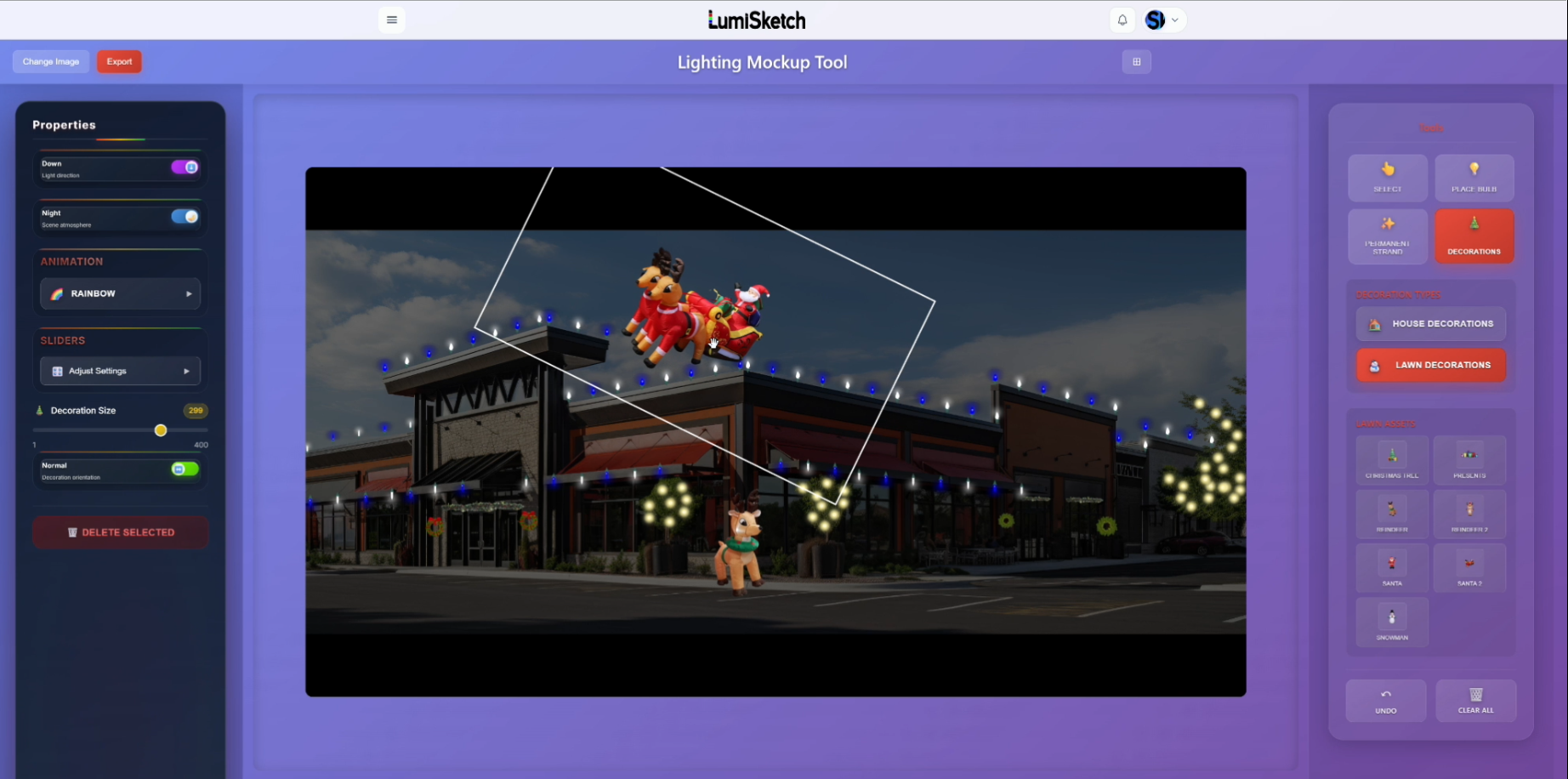The image size is (1568, 779).
Task: Expand the Rainbow animation selector
Action: [119, 293]
